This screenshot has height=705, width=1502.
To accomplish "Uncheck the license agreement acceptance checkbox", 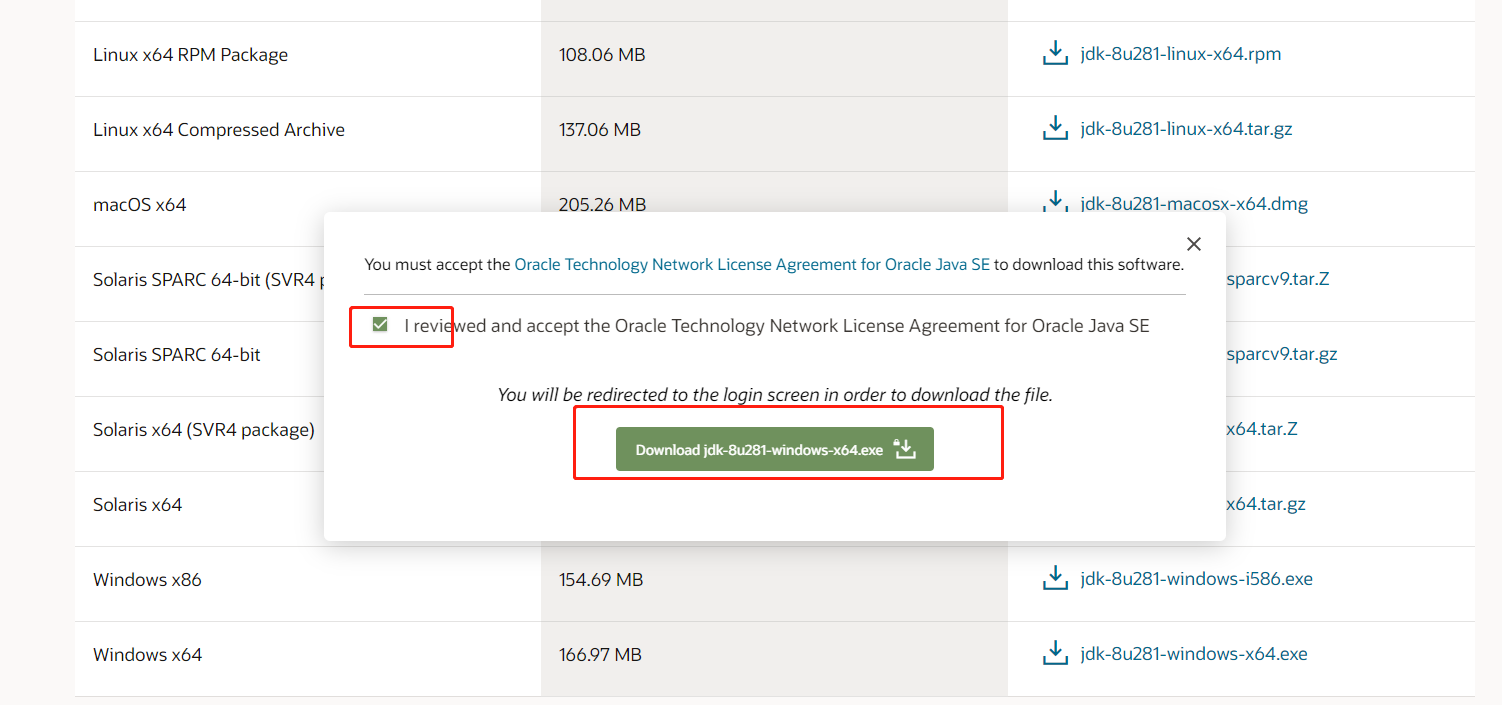I will [x=380, y=325].
